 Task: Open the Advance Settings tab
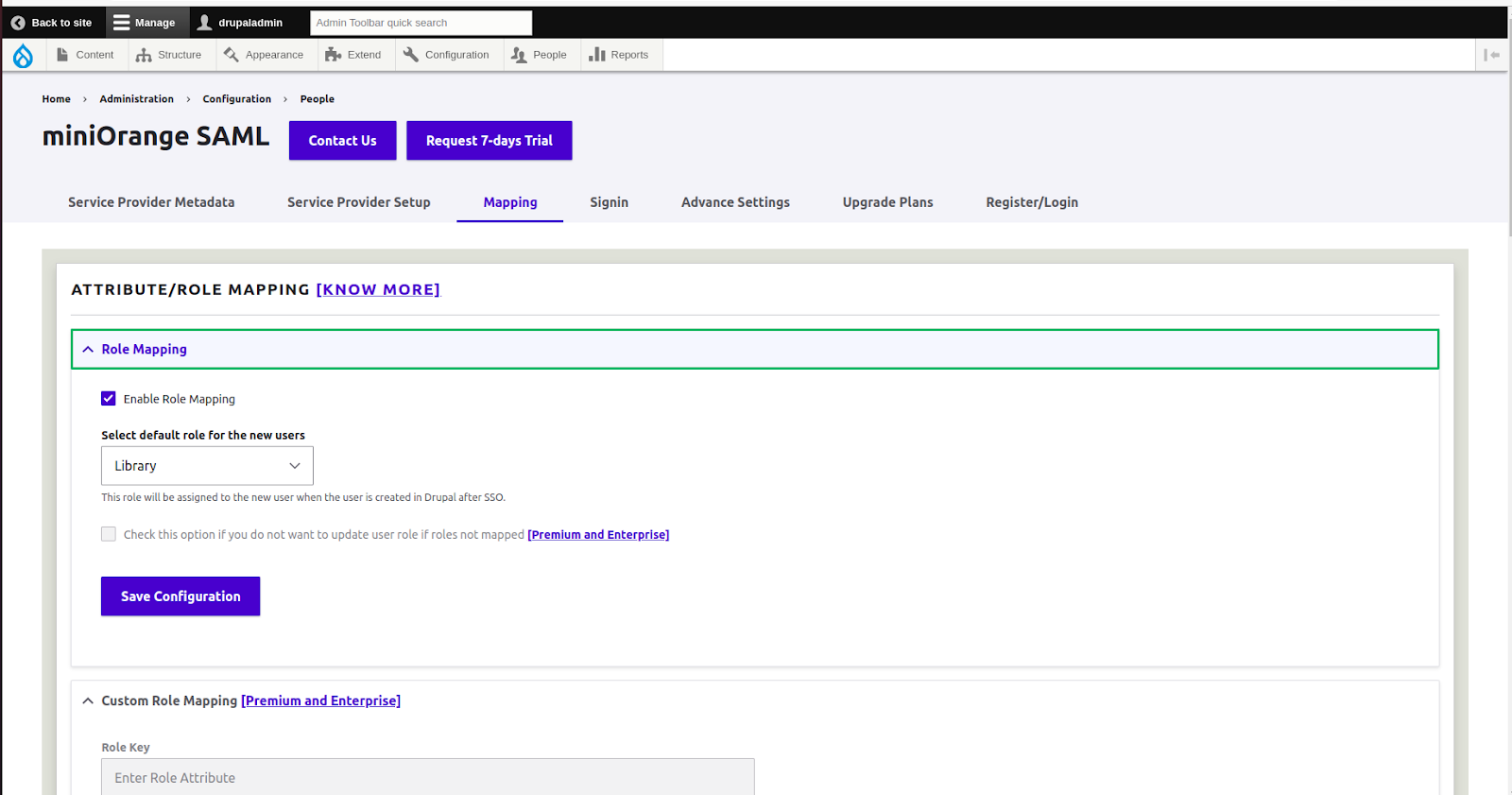pyautogui.click(x=735, y=202)
